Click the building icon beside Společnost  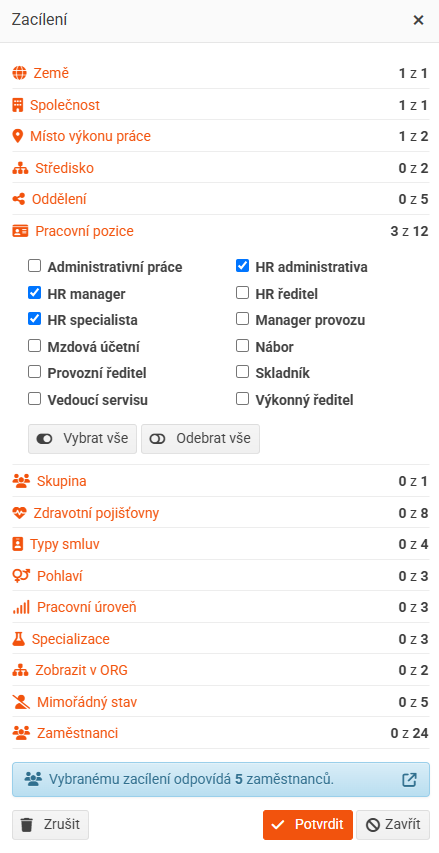click(18, 105)
